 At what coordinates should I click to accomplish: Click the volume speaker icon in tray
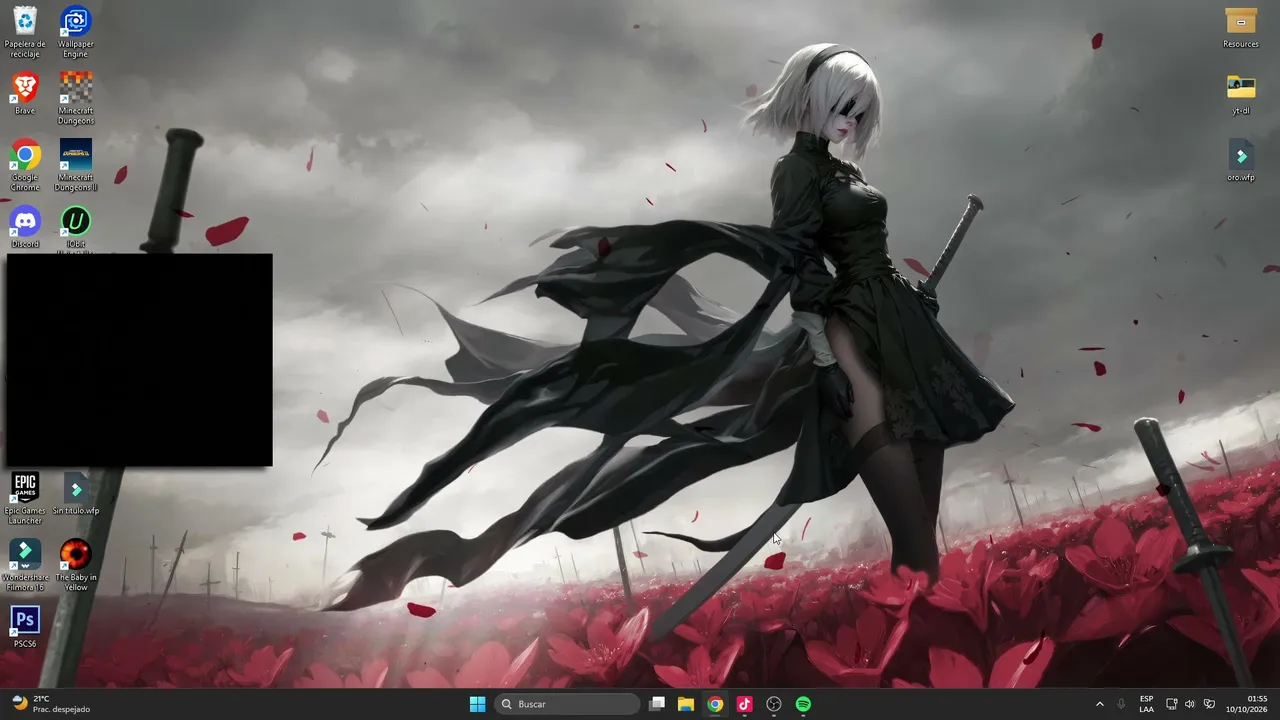[x=1190, y=704]
